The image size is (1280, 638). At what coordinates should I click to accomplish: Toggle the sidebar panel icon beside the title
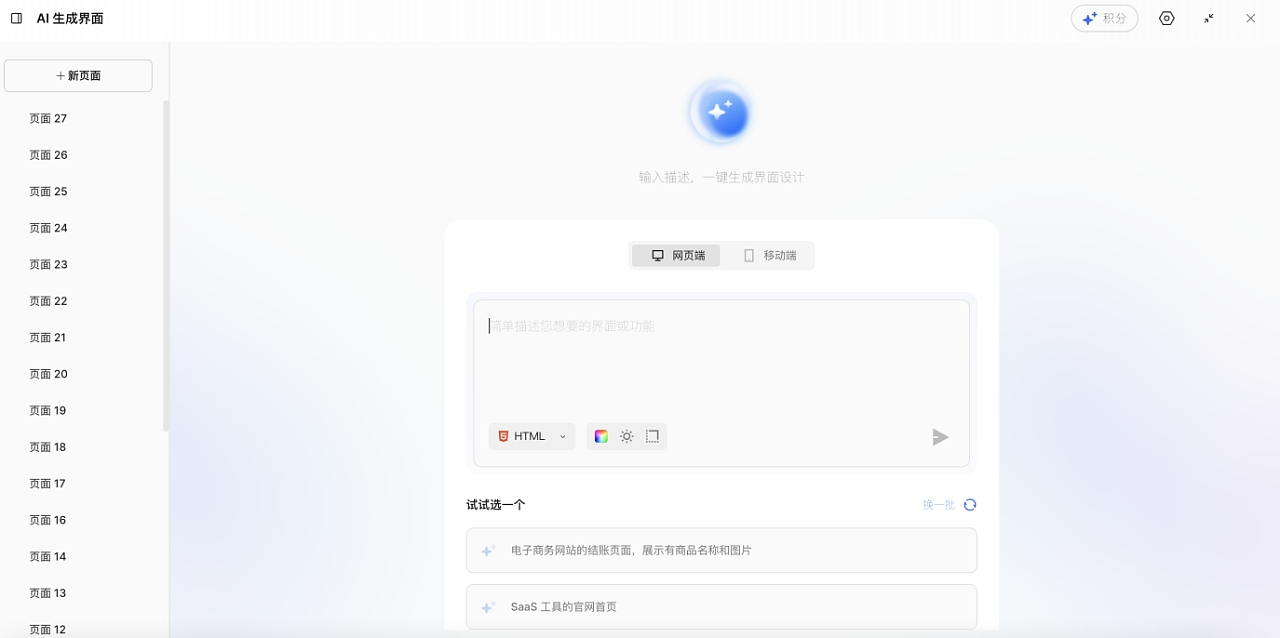coord(15,18)
